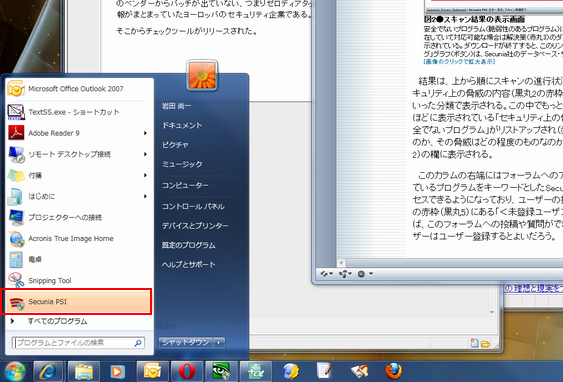Expand the リモート デスクトップ接続 jump list arrow
Image resolution: width=563 pixels, height=382 pixels.
click(x=145, y=154)
